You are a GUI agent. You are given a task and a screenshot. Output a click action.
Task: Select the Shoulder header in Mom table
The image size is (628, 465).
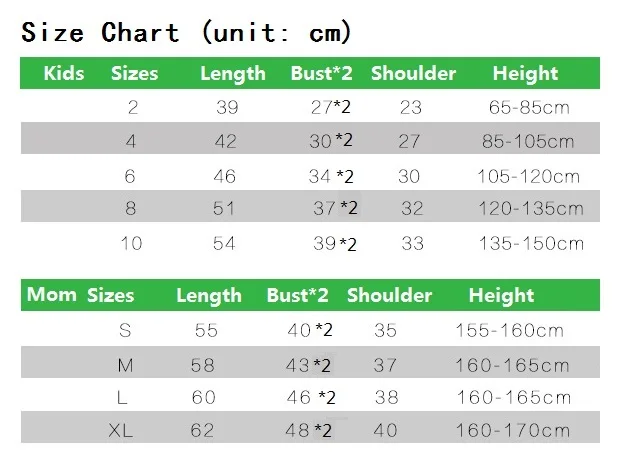pyautogui.click(x=389, y=295)
